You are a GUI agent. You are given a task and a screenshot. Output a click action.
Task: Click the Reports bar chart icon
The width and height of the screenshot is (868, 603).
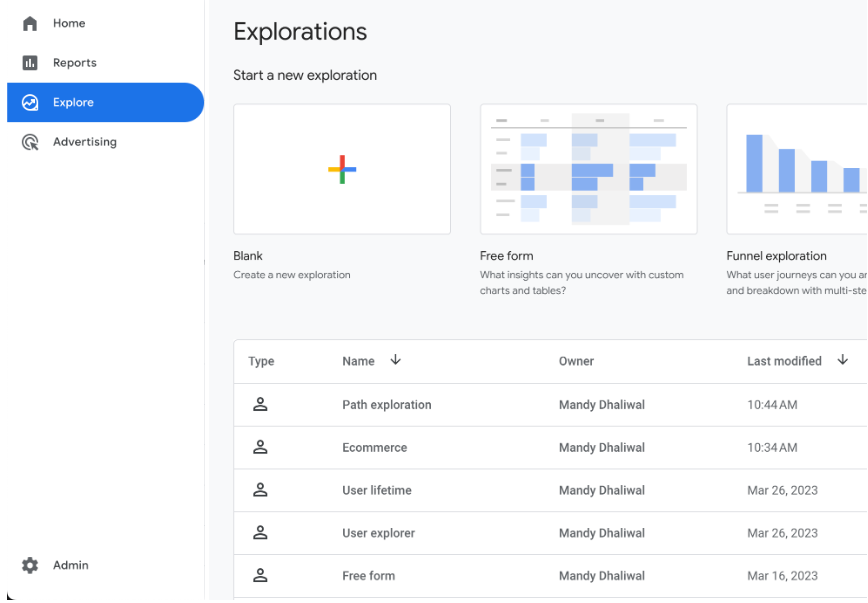point(30,63)
